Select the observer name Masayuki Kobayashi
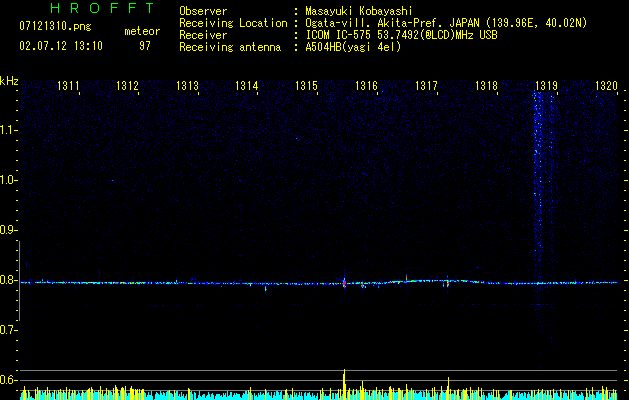 pos(359,11)
